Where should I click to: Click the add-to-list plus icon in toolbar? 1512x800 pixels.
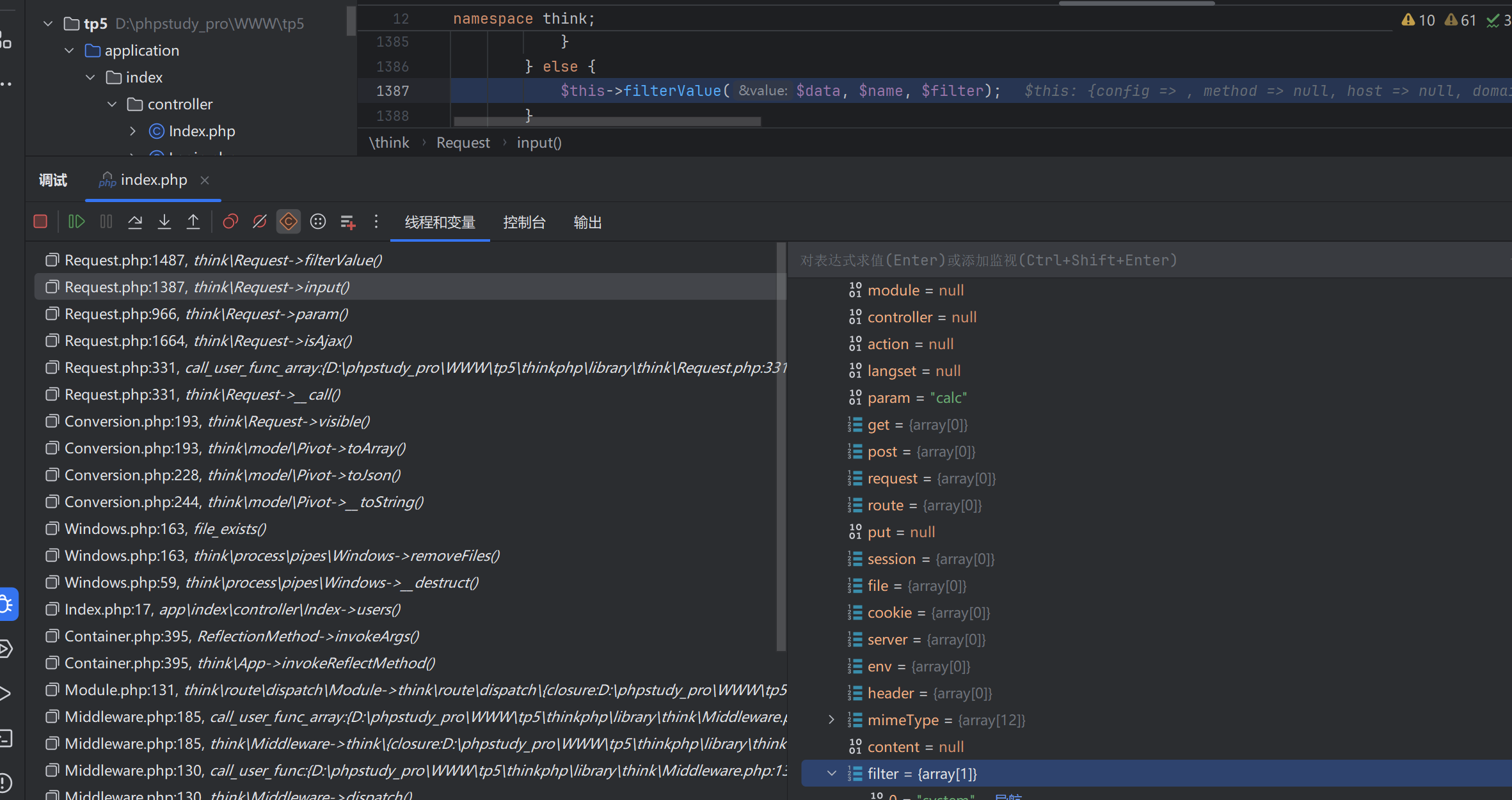point(347,222)
